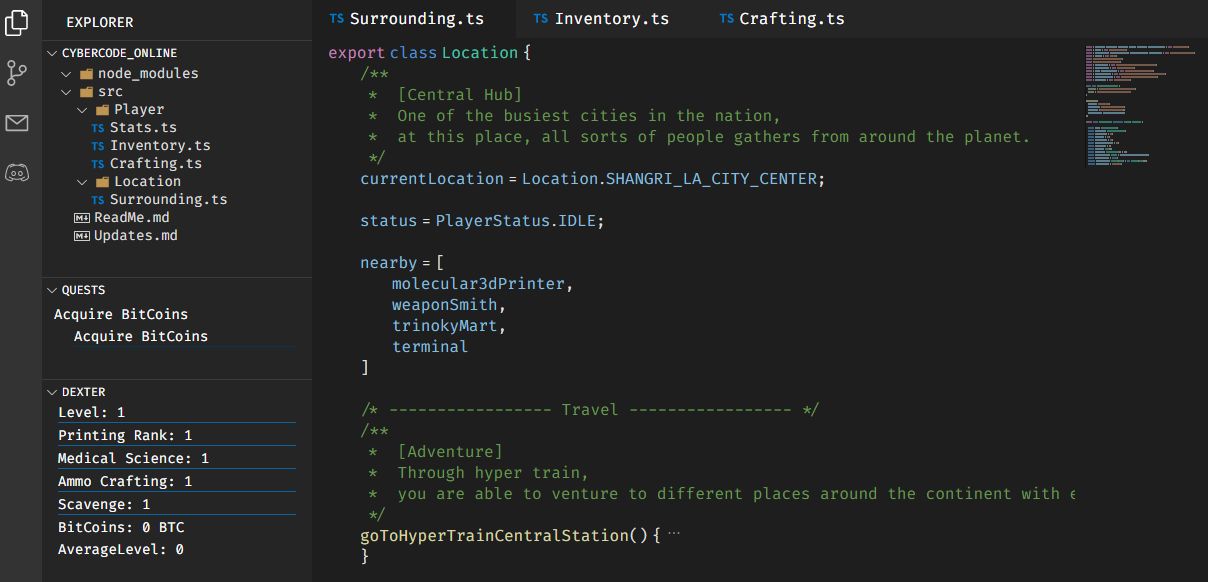Collapse the Location folder in tree
This screenshot has height=582, width=1208.
[83, 182]
